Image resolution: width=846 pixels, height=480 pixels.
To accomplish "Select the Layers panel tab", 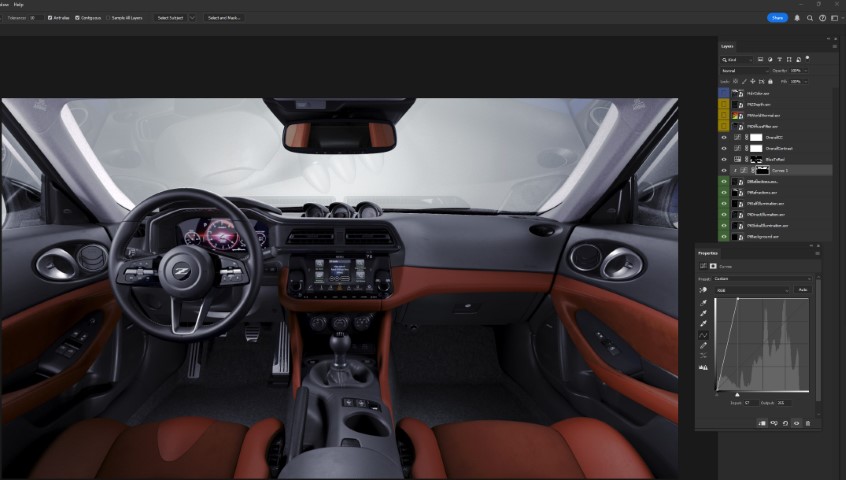I will 727,46.
